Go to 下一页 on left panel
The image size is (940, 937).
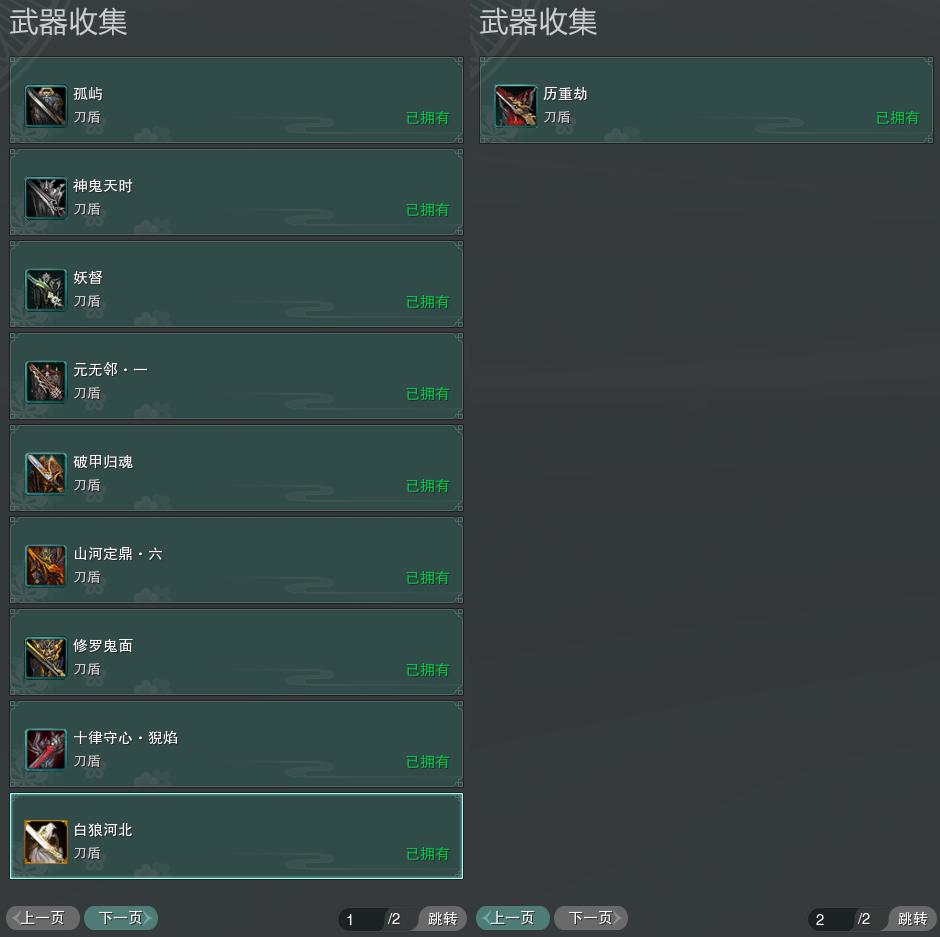pyautogui.click(x=121, y=918)
